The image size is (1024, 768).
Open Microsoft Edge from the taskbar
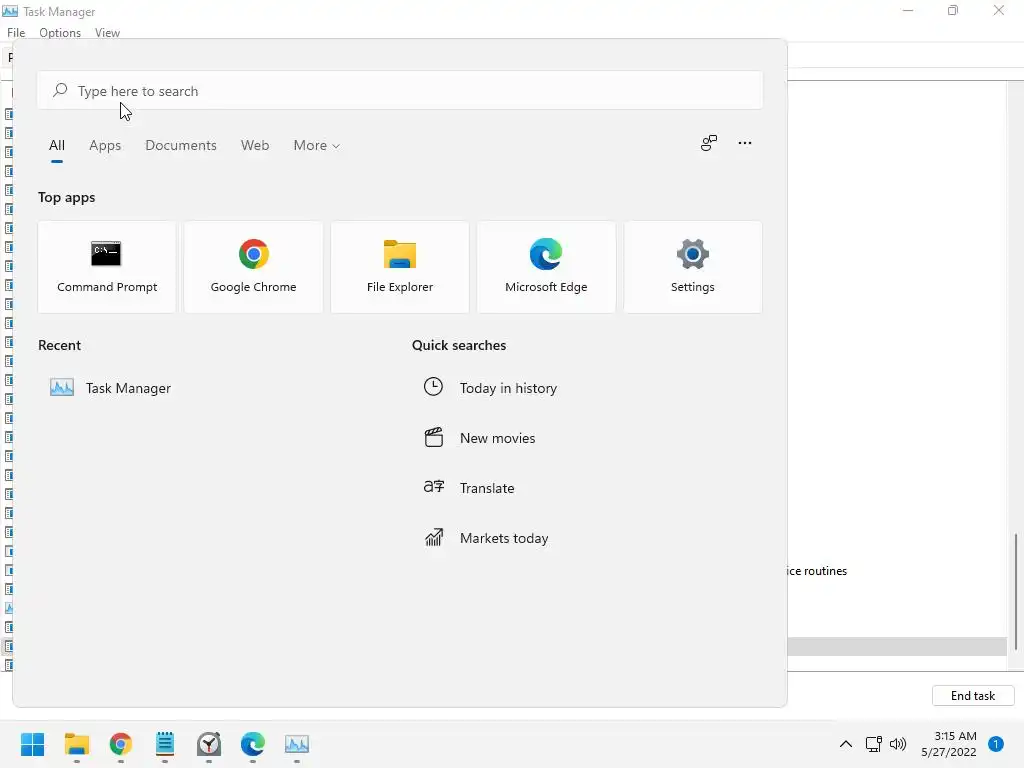(253, 744)
